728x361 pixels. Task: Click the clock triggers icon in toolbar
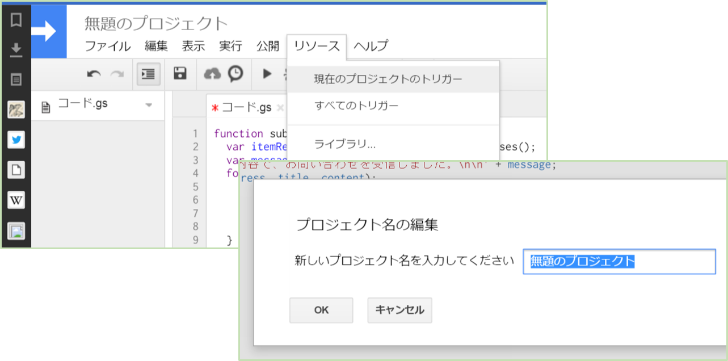click(x=235, y=73)
